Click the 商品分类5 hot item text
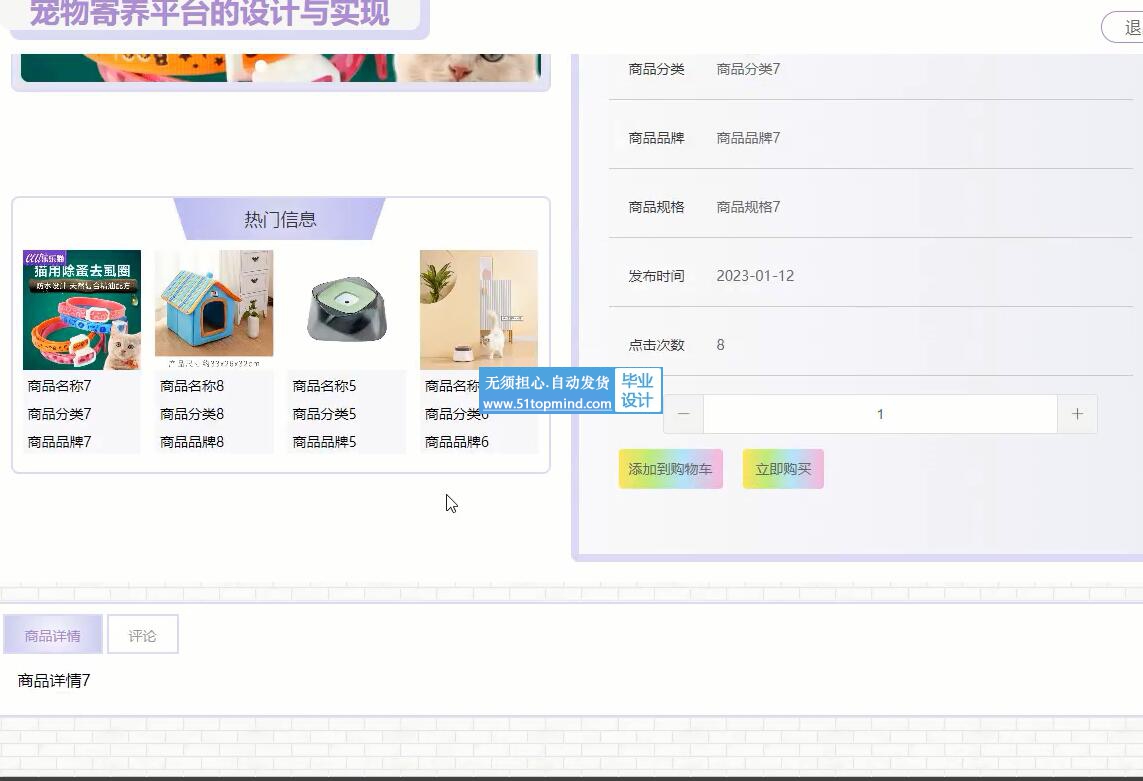The image size is (1143, 781). [x=324, y=413]
